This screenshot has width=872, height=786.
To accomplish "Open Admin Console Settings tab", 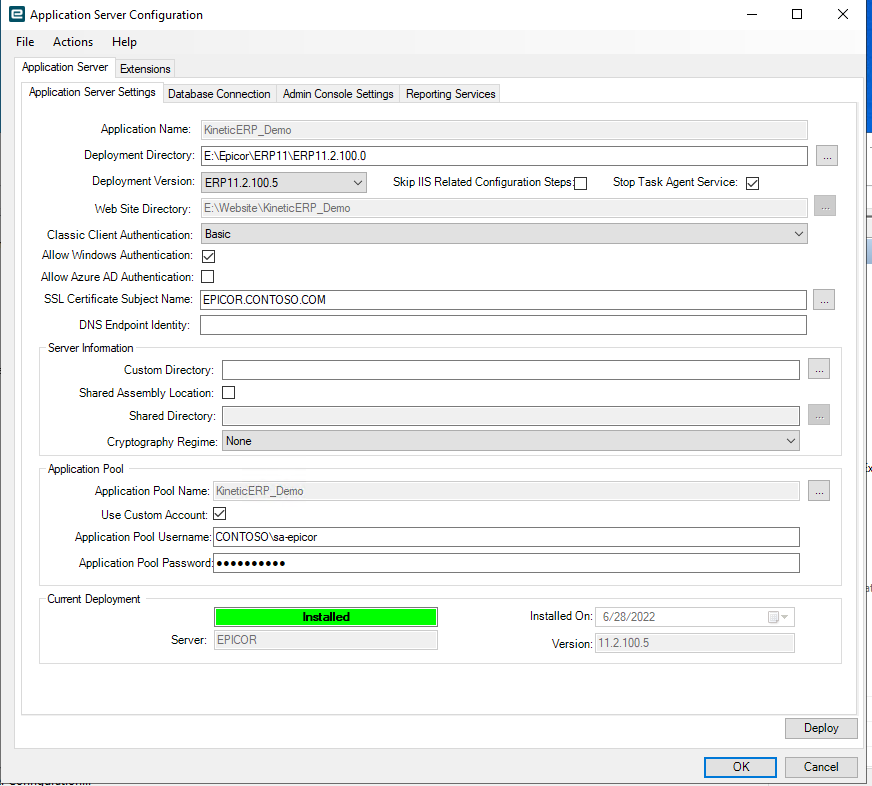I will click(x=338, y=94).
